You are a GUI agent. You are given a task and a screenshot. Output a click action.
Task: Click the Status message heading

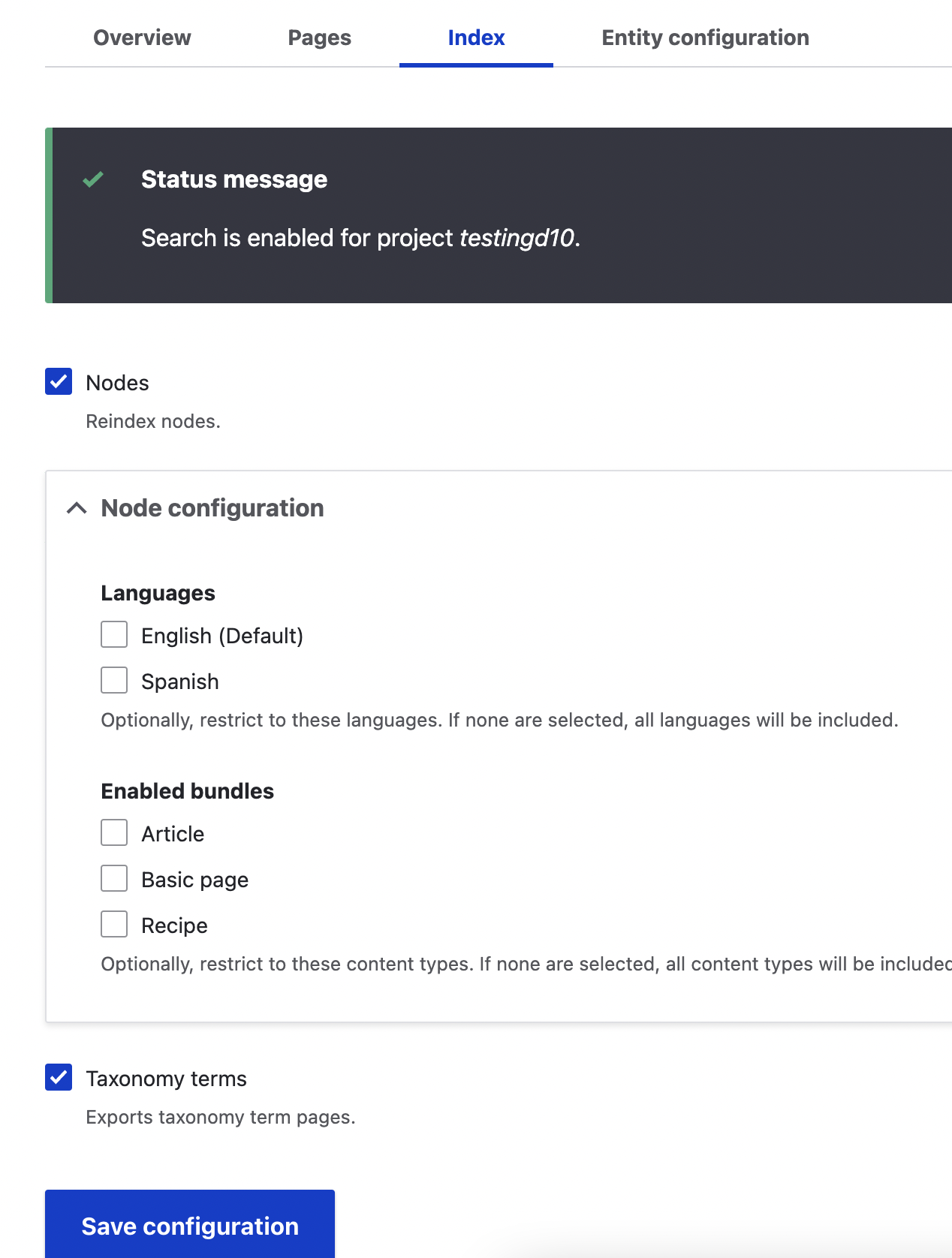pos(234,179)
